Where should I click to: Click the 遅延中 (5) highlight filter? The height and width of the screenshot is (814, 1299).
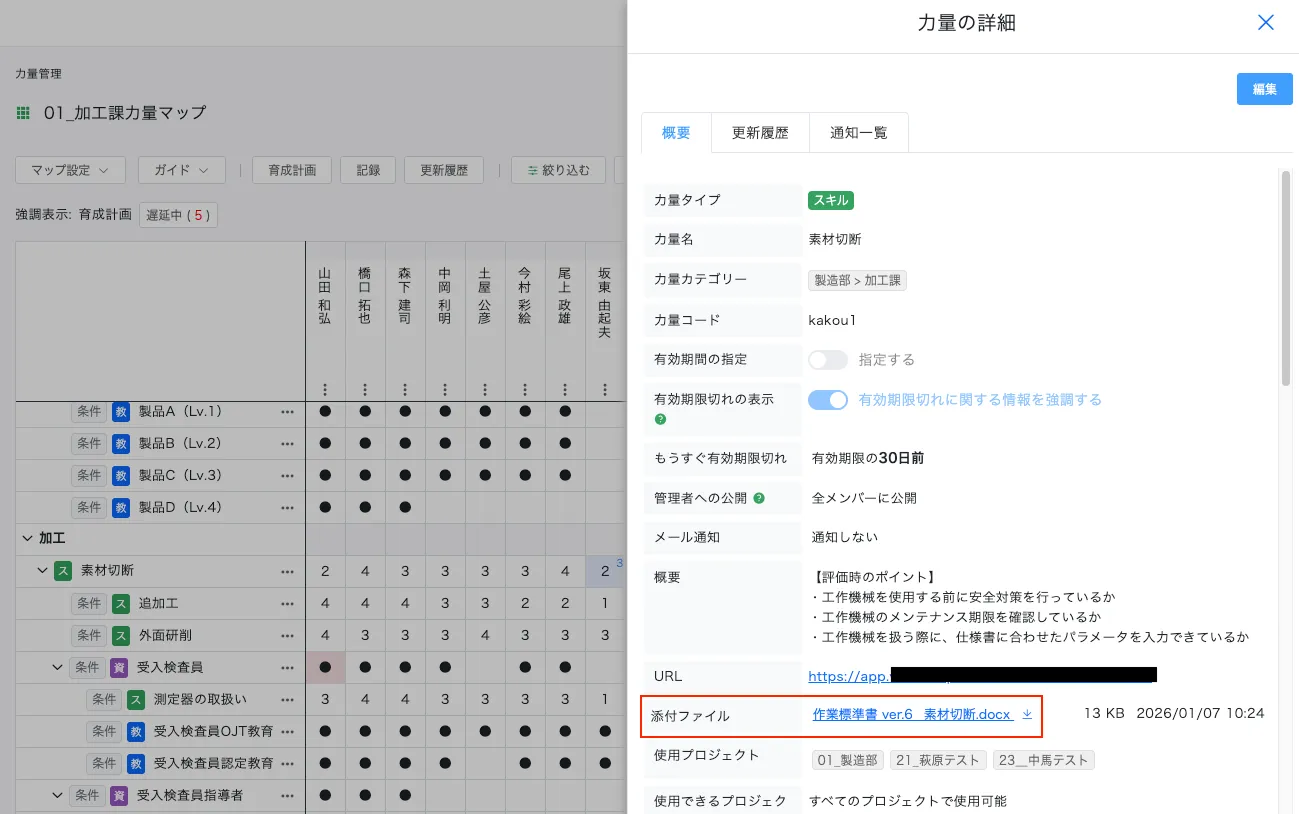(178, 215)
